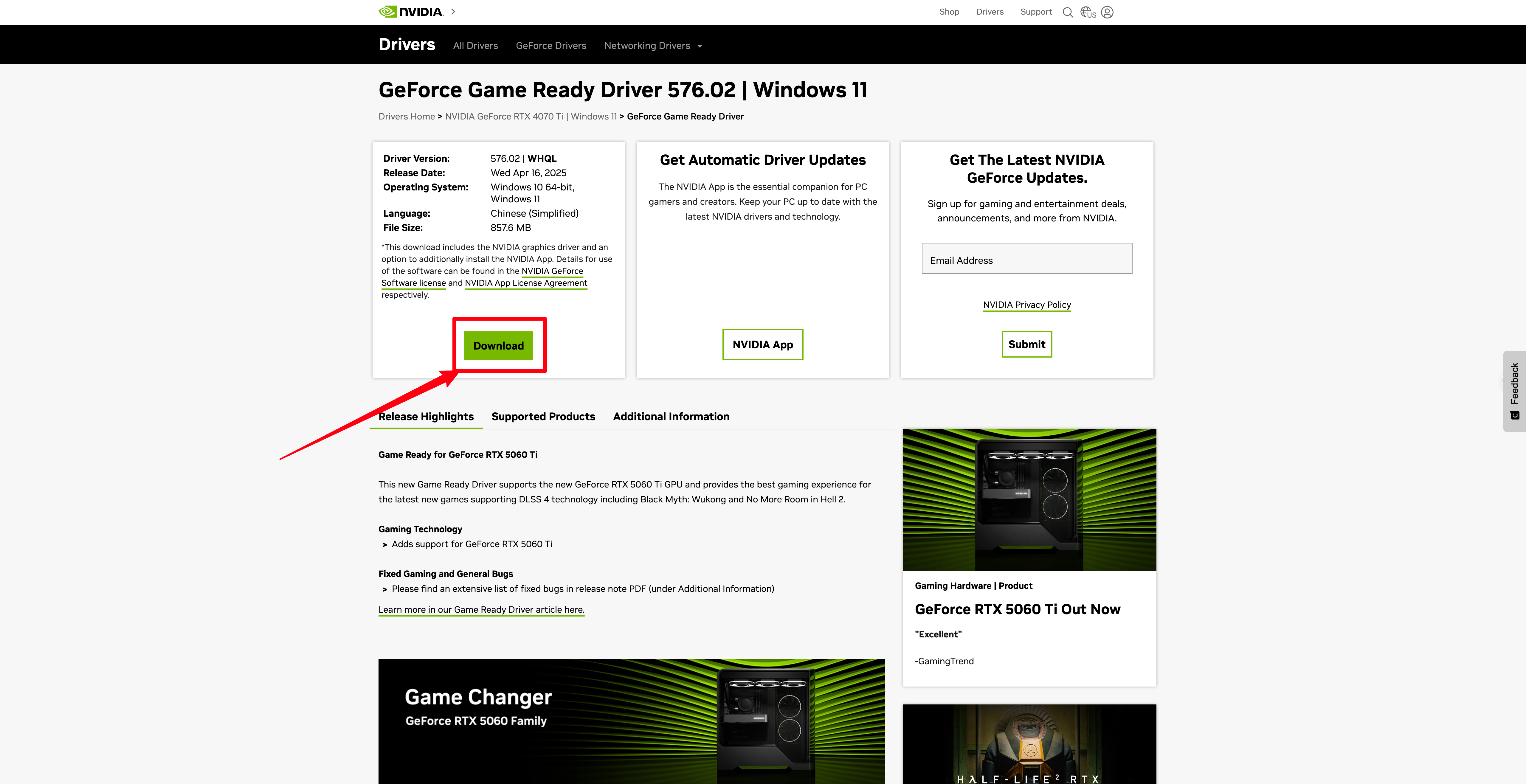Submit the email signup form
The width and height of the screenshot is (1526, 784).
click(x=1026, y=345)
